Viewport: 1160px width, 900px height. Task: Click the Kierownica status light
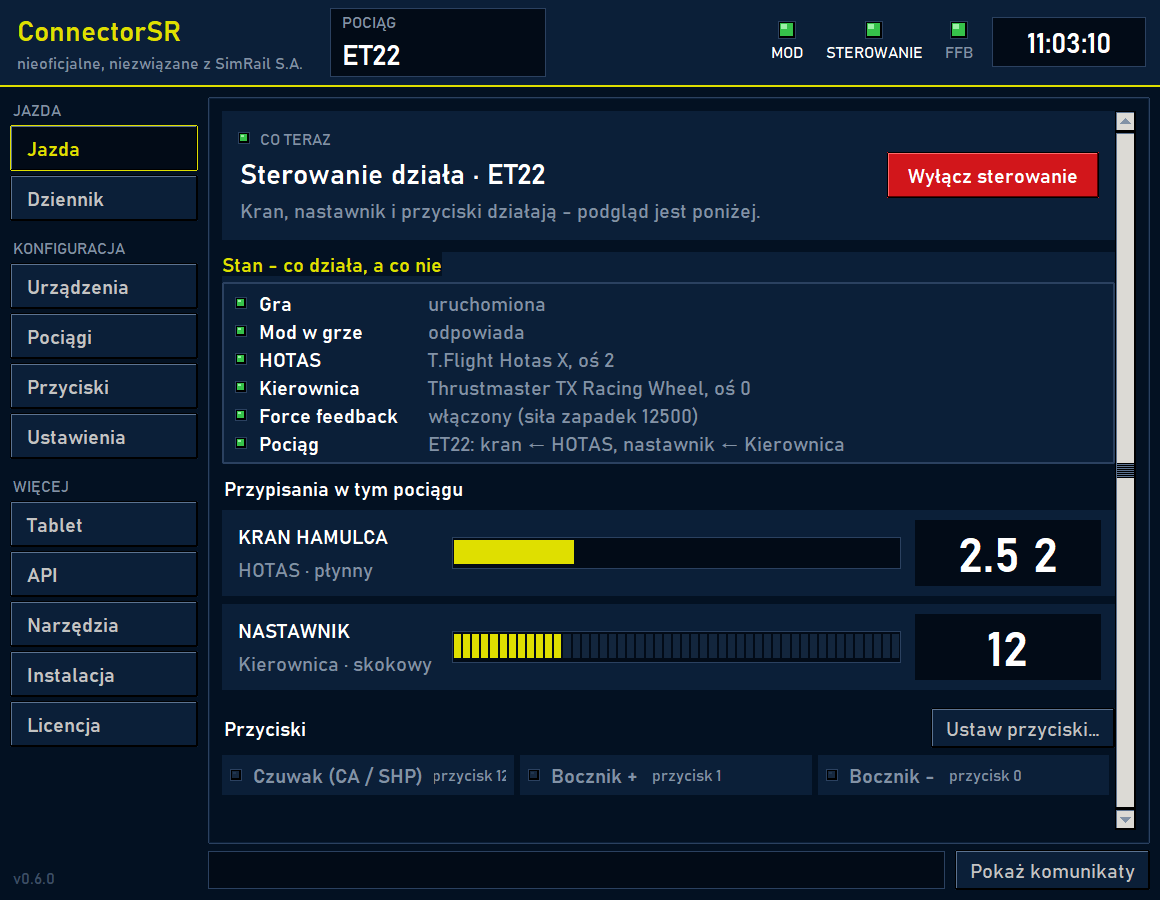(240, 388)
